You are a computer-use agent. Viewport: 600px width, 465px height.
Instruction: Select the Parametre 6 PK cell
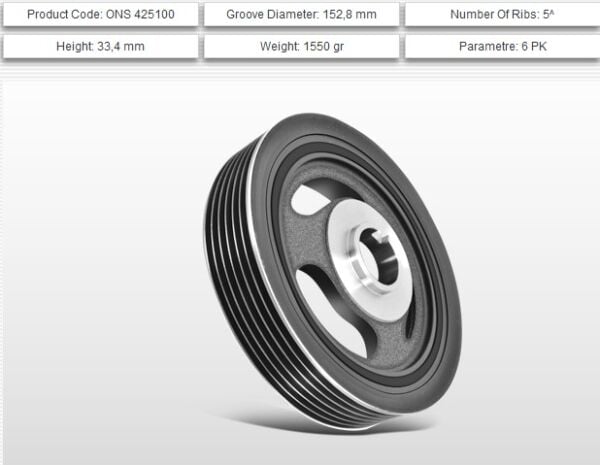coord(500,47)
